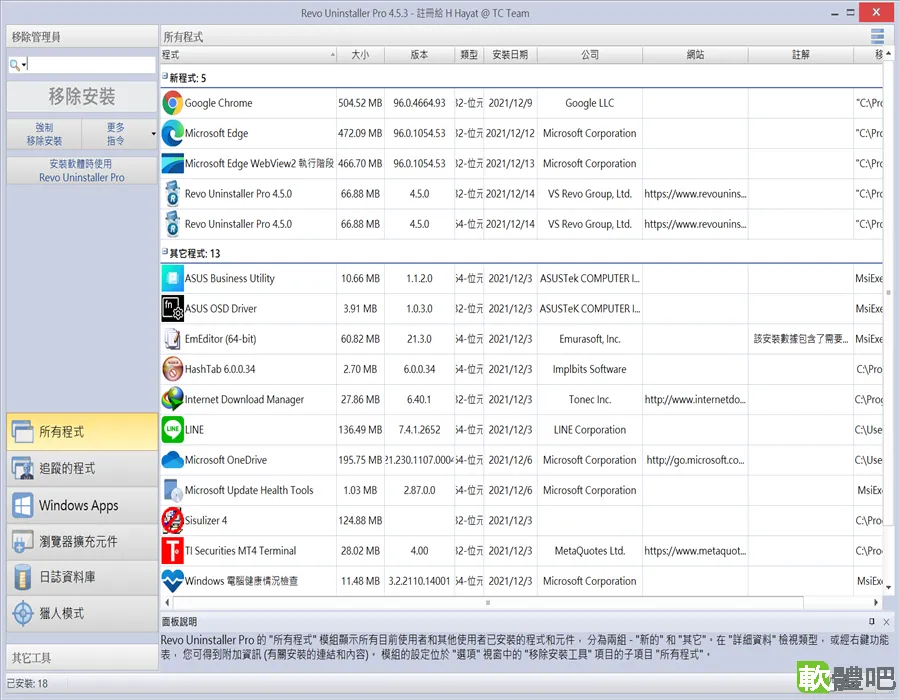The image size is (900, 700).
Task: Click the "已安裝: 18" status bar entry
Action: [27, 684]
